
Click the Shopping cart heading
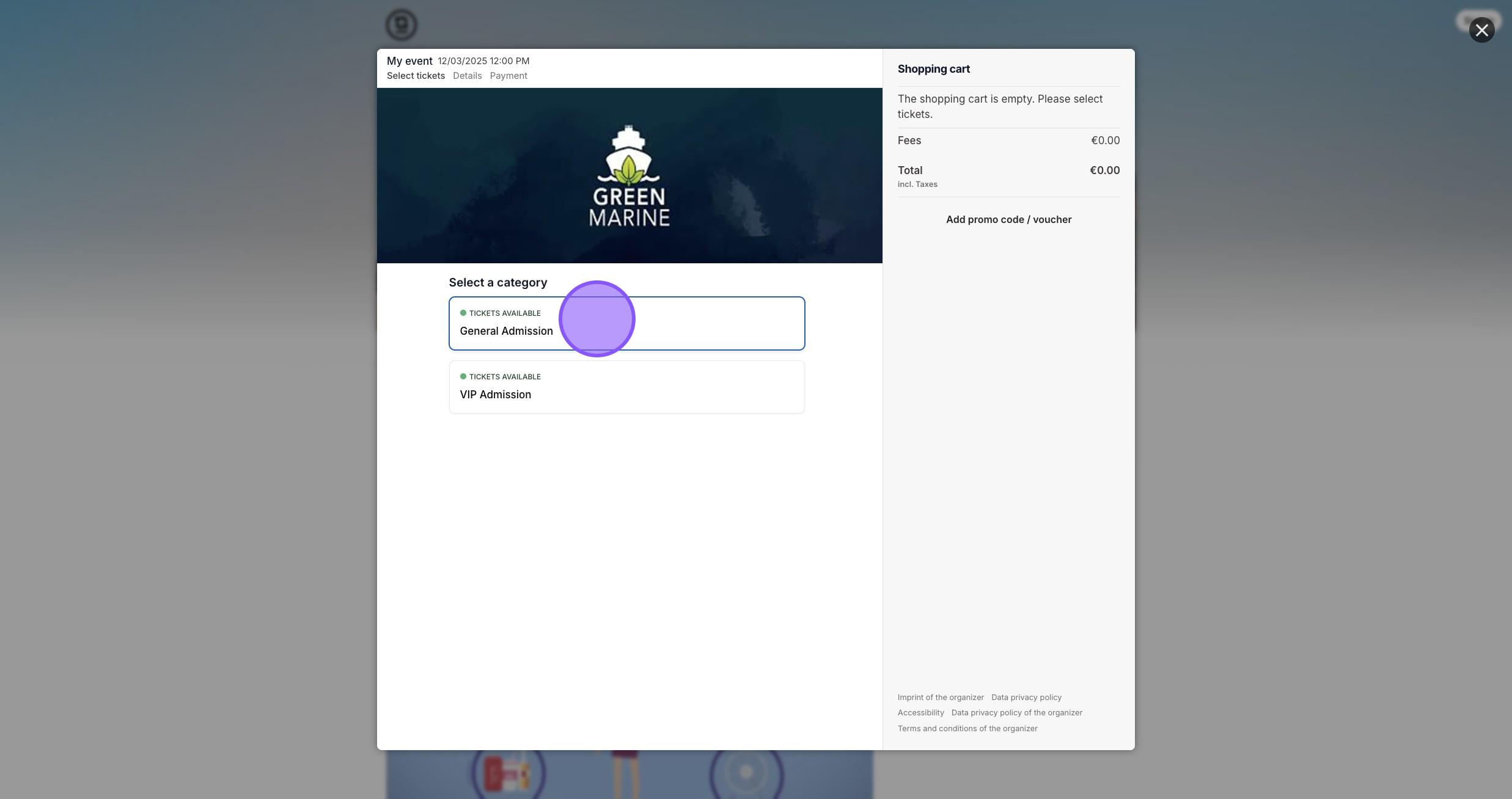click(x=933, y=69)
